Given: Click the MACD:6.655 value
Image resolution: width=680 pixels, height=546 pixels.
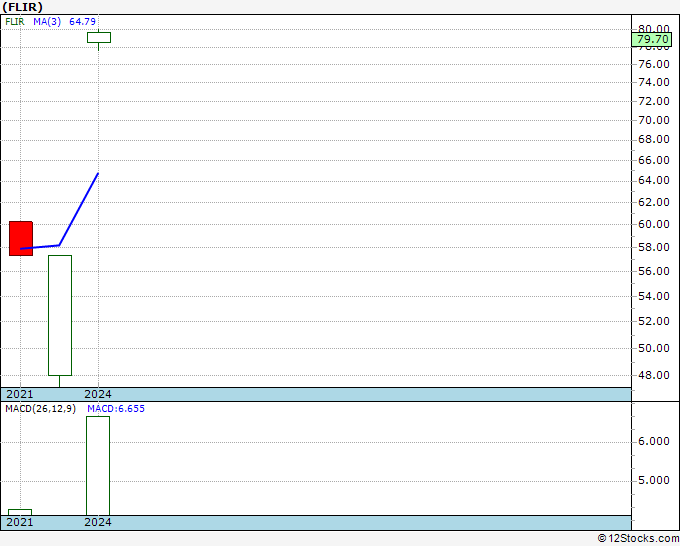Looking at the screenshot, I should click(x=116, y=409).
